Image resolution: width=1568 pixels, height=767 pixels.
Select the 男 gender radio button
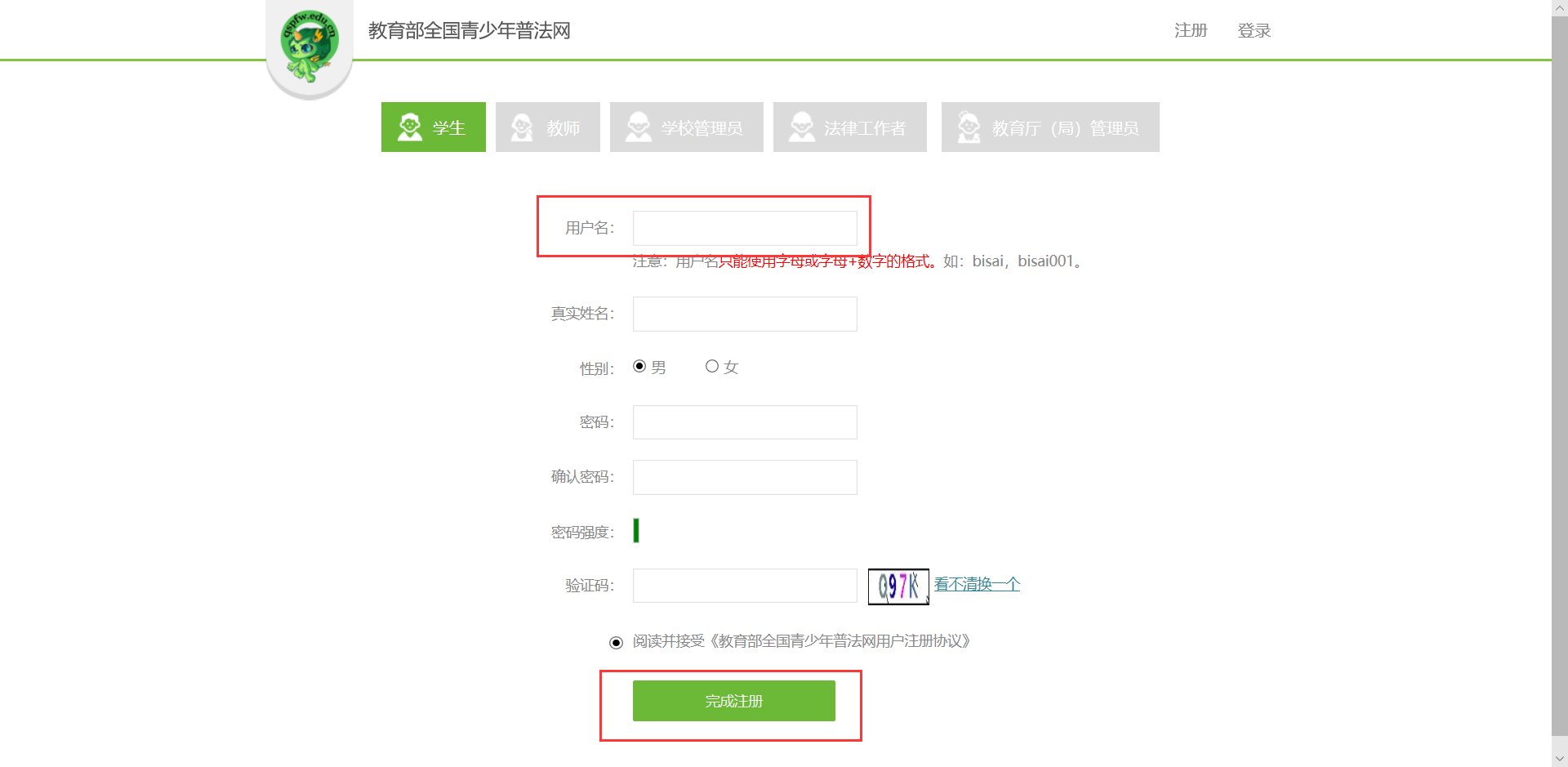click(x=639, y=366)
